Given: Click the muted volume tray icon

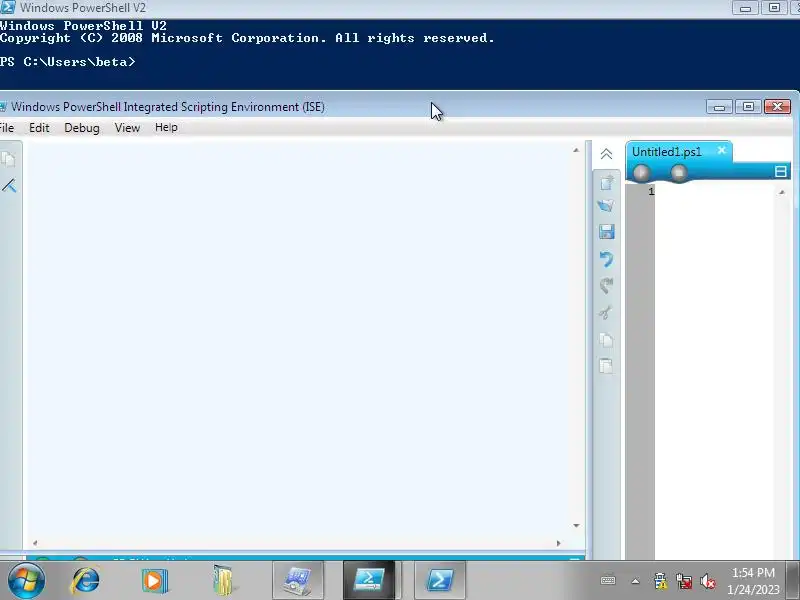Looking at the screenshot, I should pos(708,581).
